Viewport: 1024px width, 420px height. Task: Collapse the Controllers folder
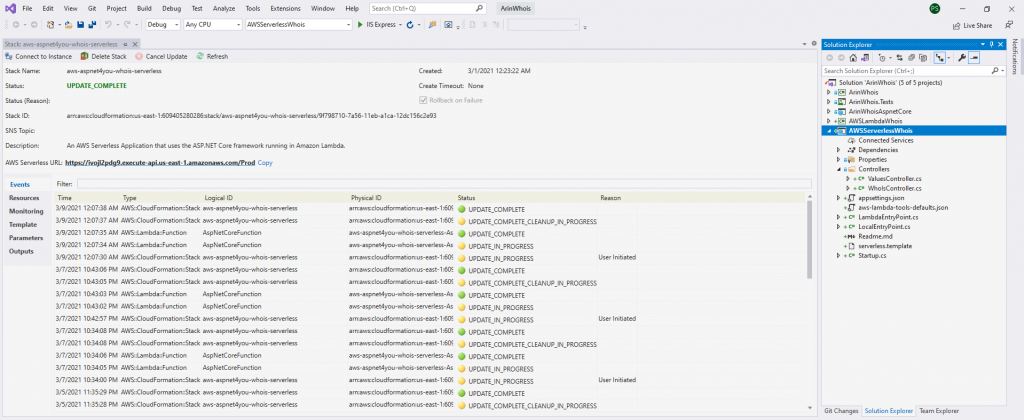pos(839,169)
